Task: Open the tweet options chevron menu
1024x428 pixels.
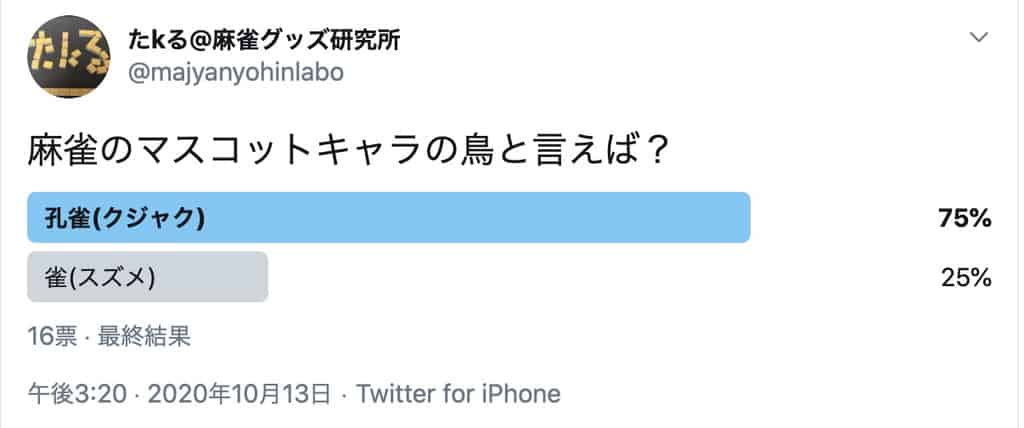Action: [979, 38]
